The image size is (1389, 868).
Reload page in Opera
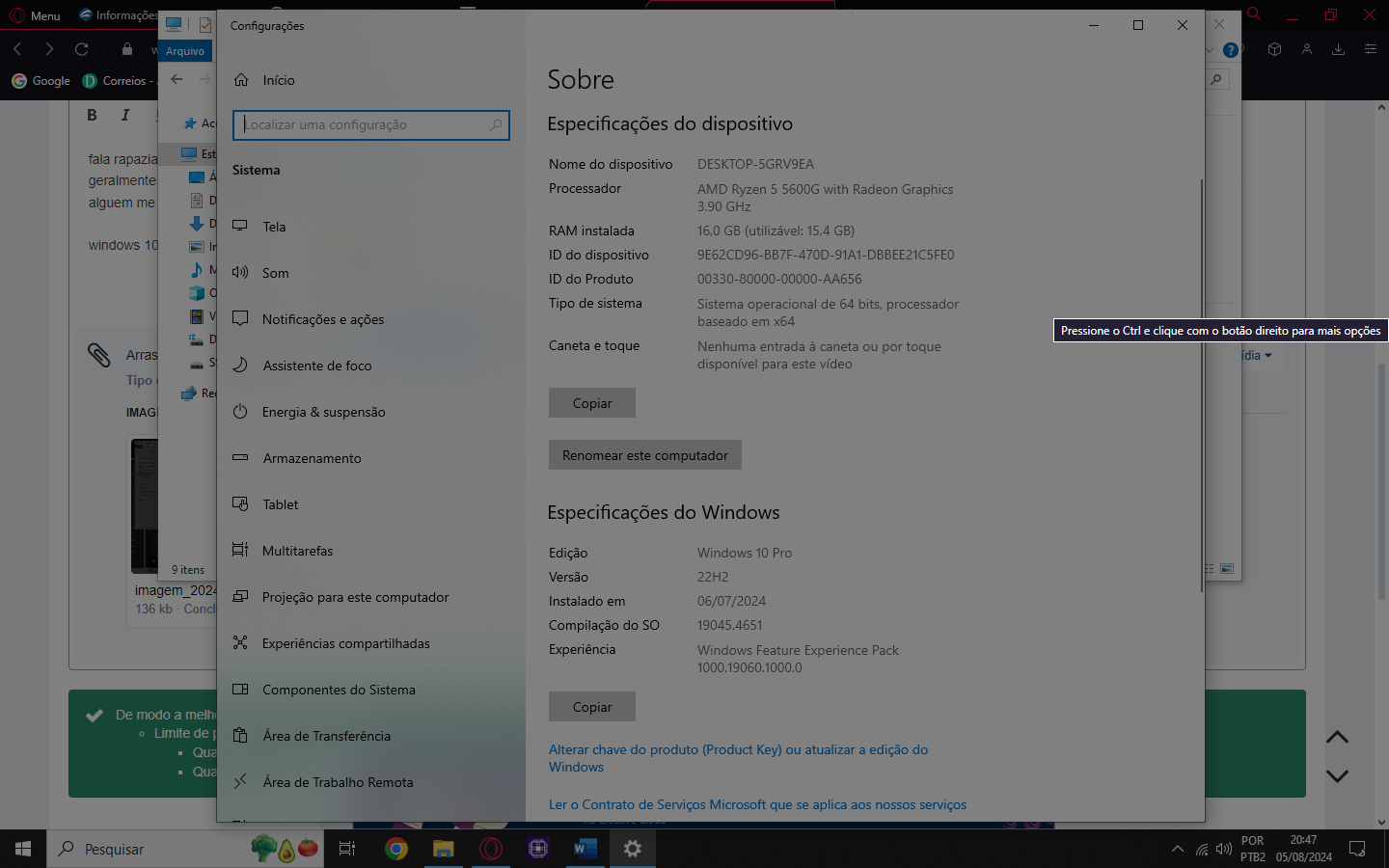(x=82, y=49)
